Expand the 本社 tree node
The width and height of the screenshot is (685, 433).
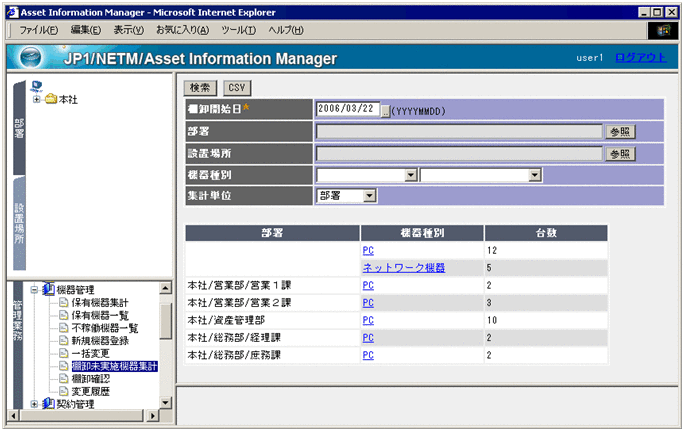37,99
